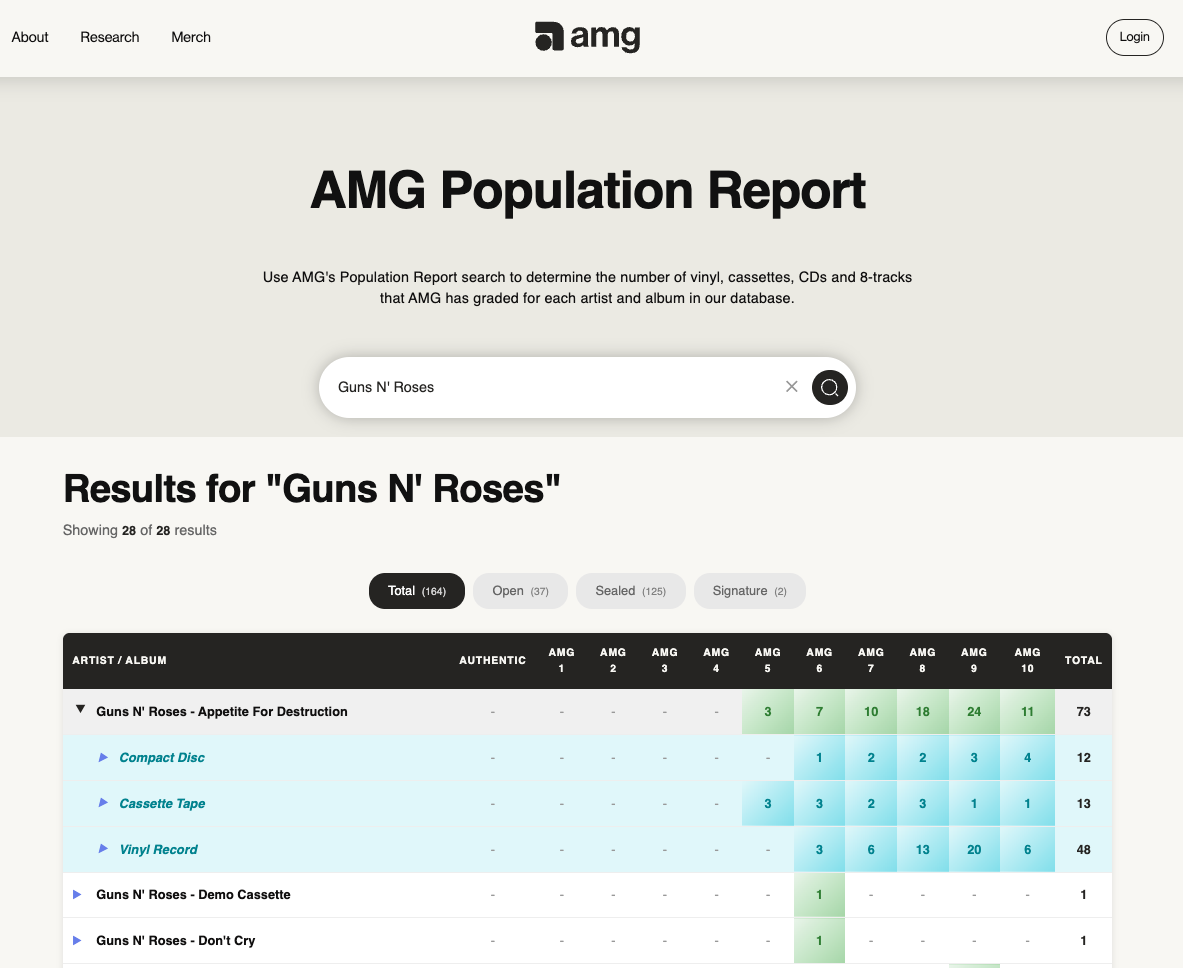Switch to the Sealed filter tab
Viewport: 1183px width, 968px height.
coord(630,591)
